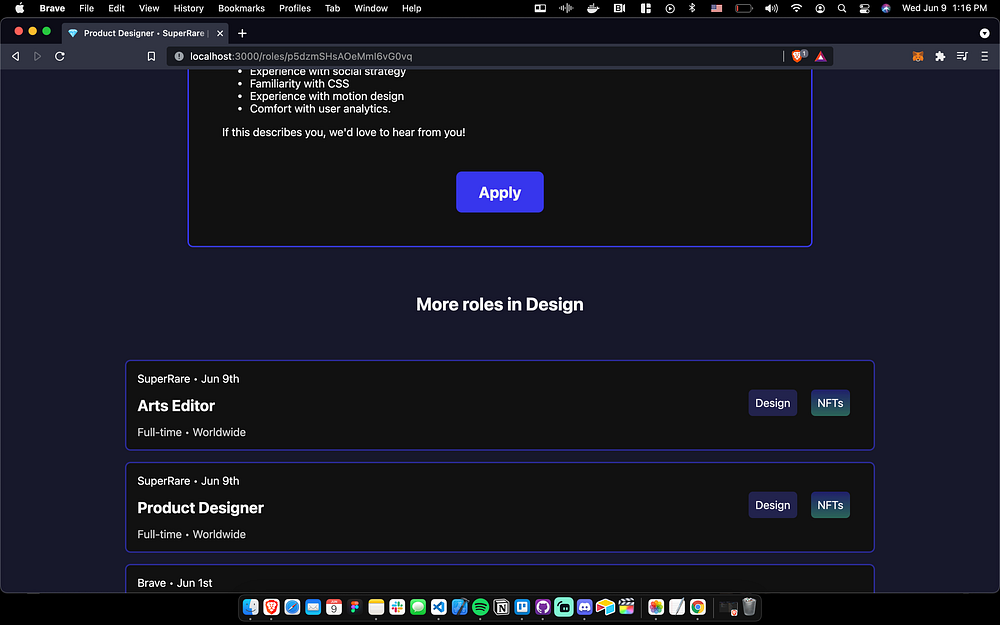Open the Profiles menu
Screen dimensions: 1000x625
(295, 8)
